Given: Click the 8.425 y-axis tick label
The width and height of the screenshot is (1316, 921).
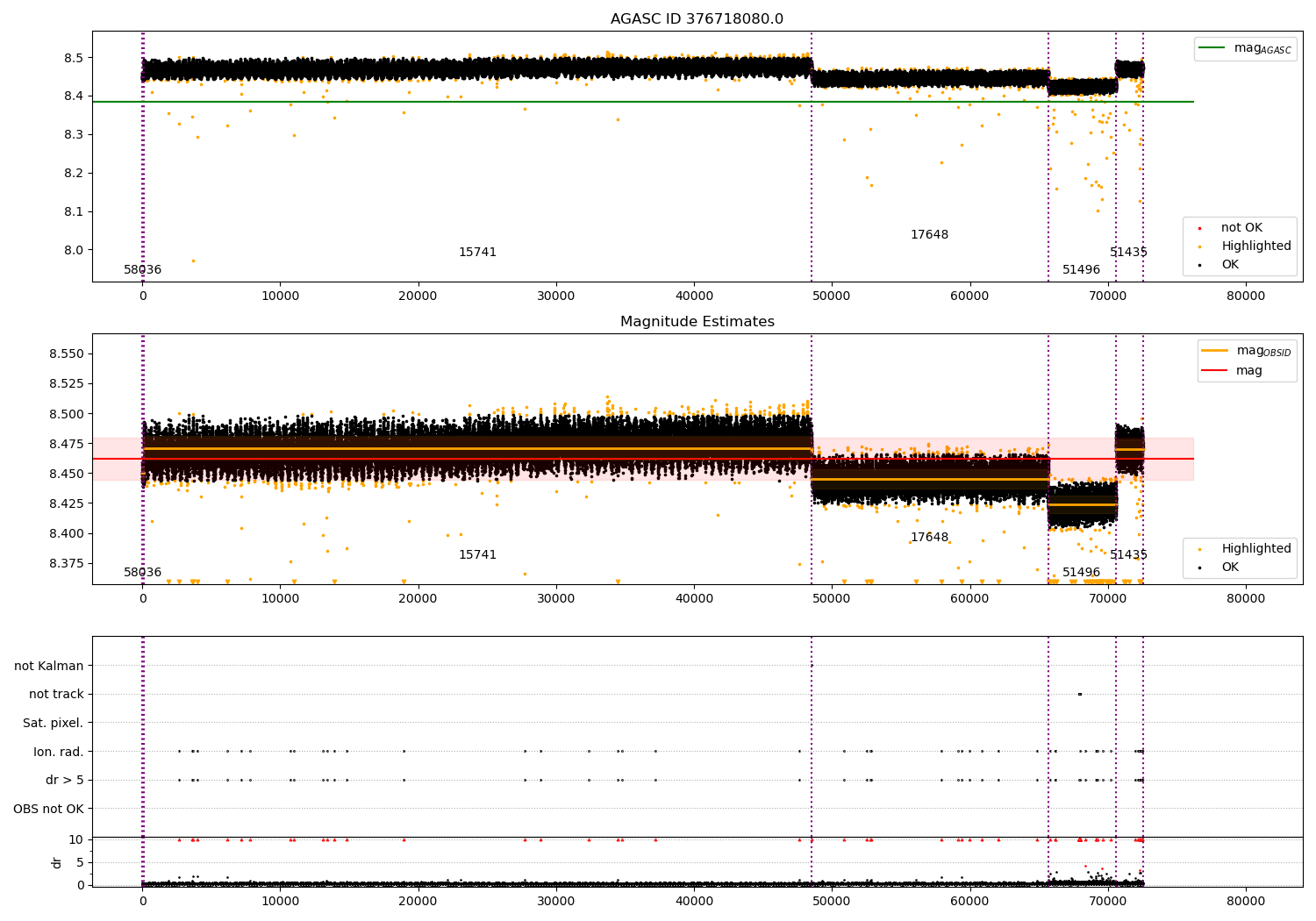Looking at the screenshot, I should click(x=68, y=503).
